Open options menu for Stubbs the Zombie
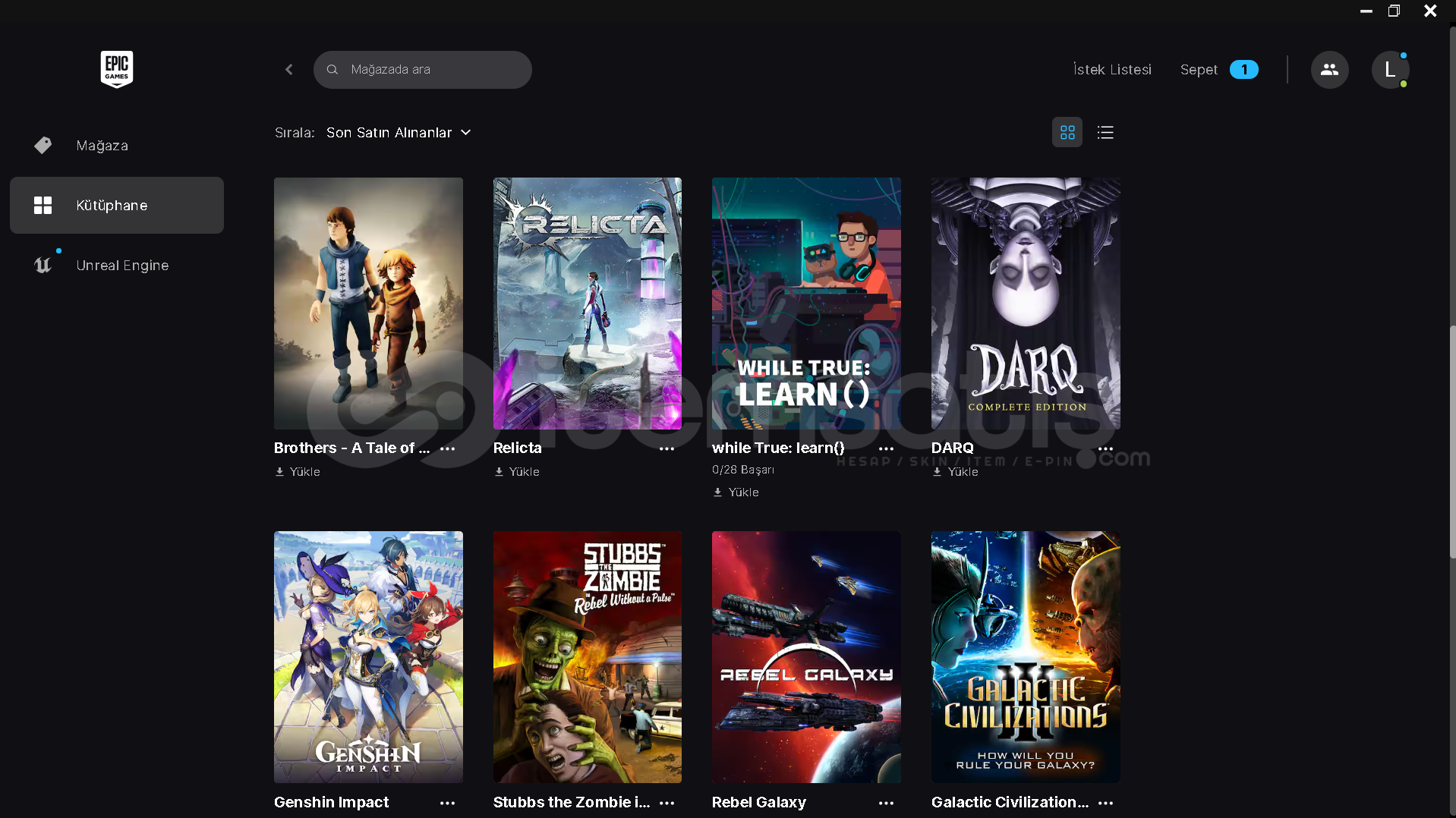The width and height of the screenshot is (1456, 818). click(667, 803)
